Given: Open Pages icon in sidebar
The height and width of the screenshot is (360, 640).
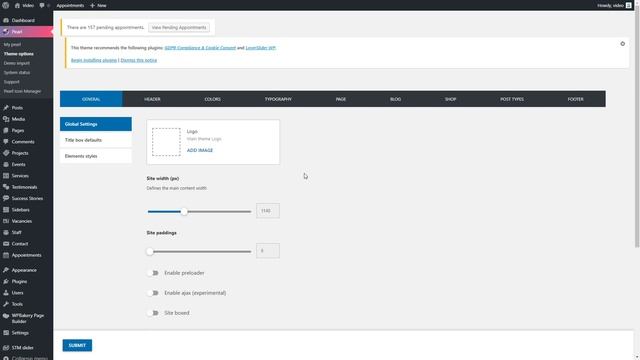Looking at the screenshot, I should pyautogui.click(x=6, y=130).
